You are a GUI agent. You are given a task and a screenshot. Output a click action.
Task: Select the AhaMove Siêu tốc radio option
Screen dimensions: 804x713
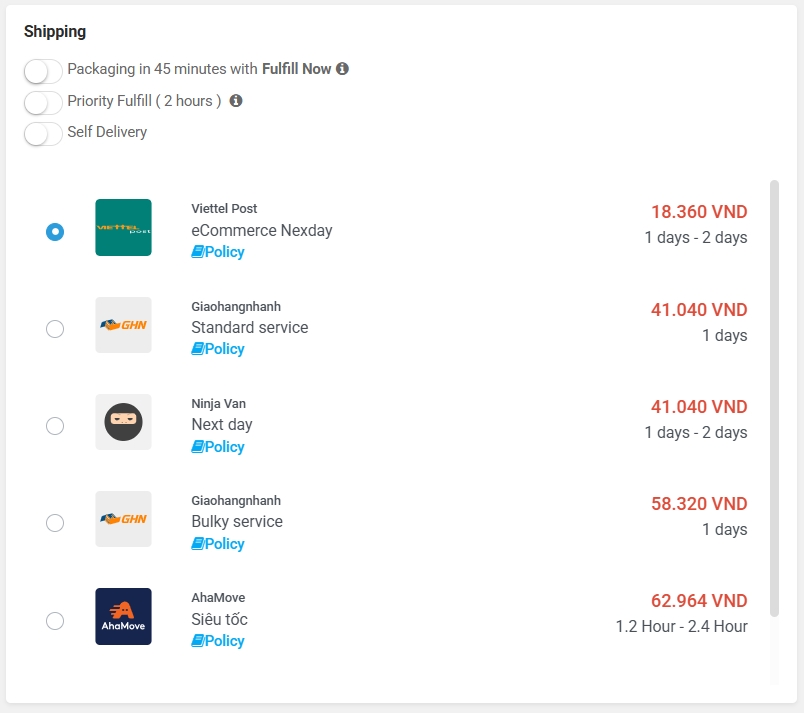click(55, 621)
